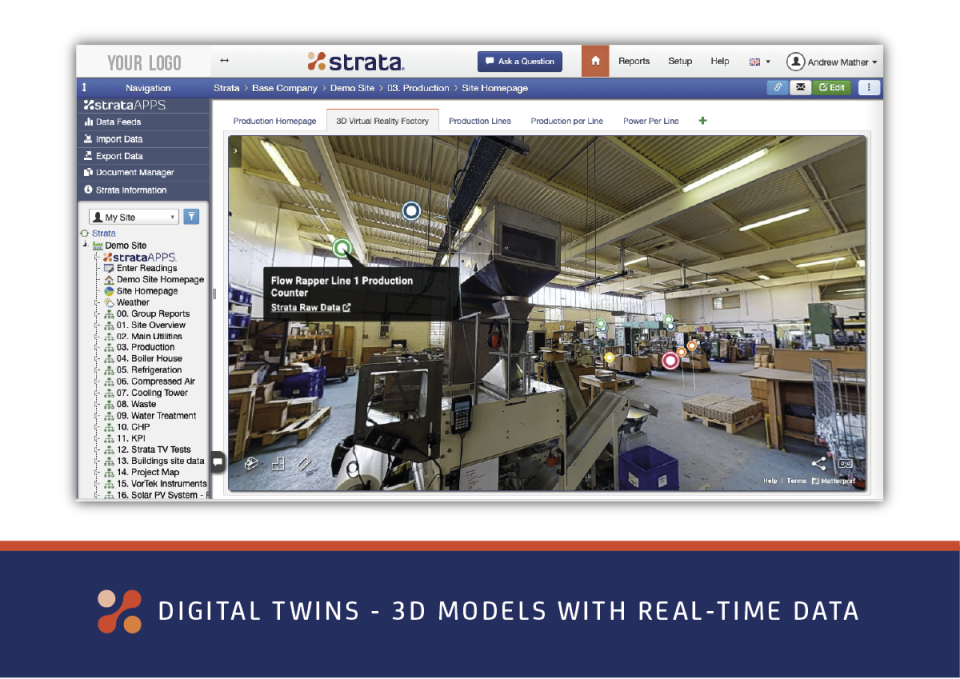Open the Export Data sidebar entry
Viewport: 960px width, 679px height.
pyautogui.click(x=117, y=156)
